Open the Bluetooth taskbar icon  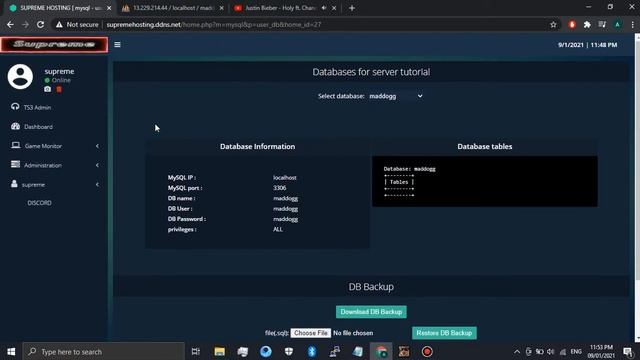(312, 351)
